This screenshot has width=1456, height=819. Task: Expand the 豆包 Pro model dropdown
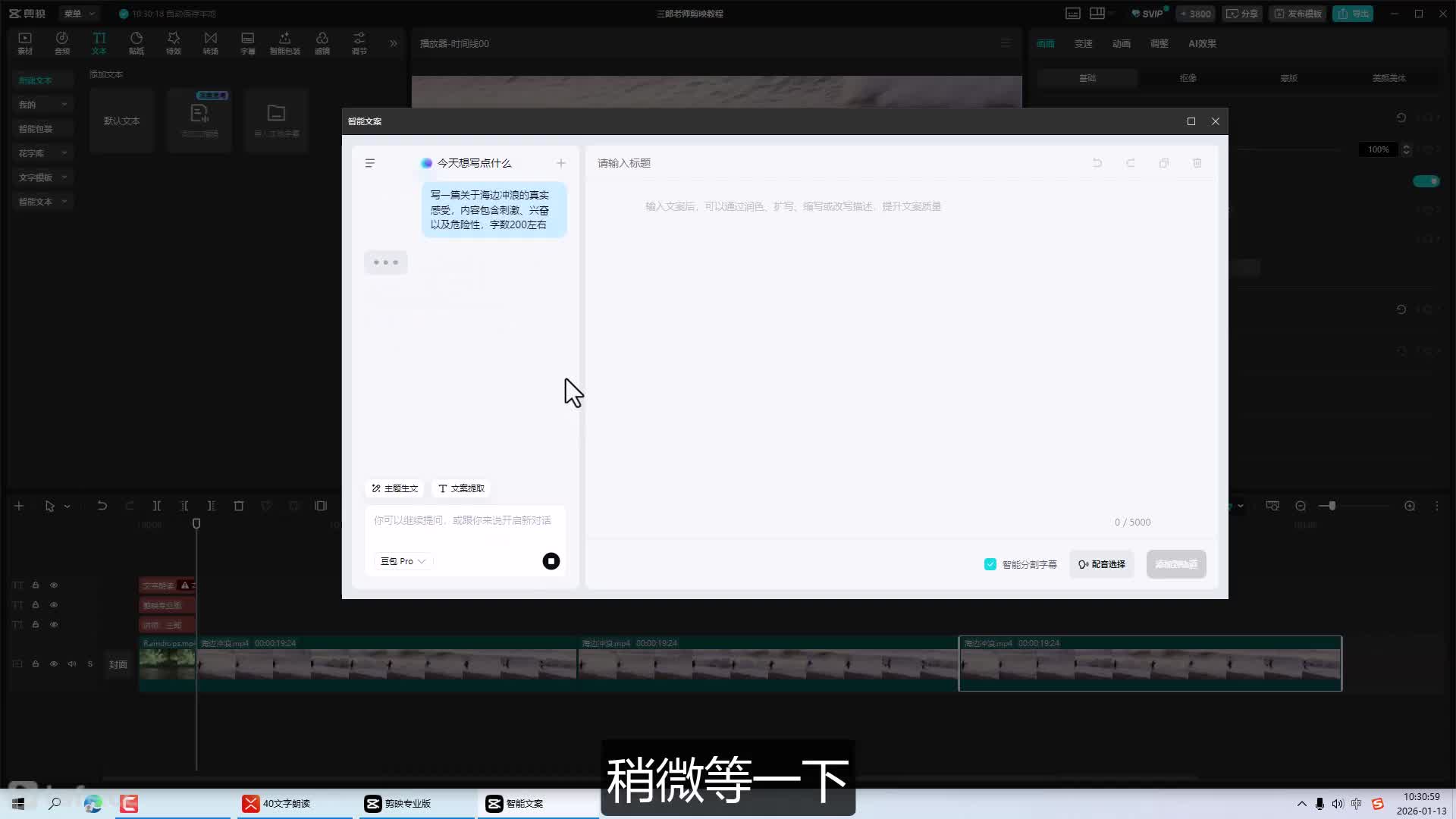[x=403, y=561]
